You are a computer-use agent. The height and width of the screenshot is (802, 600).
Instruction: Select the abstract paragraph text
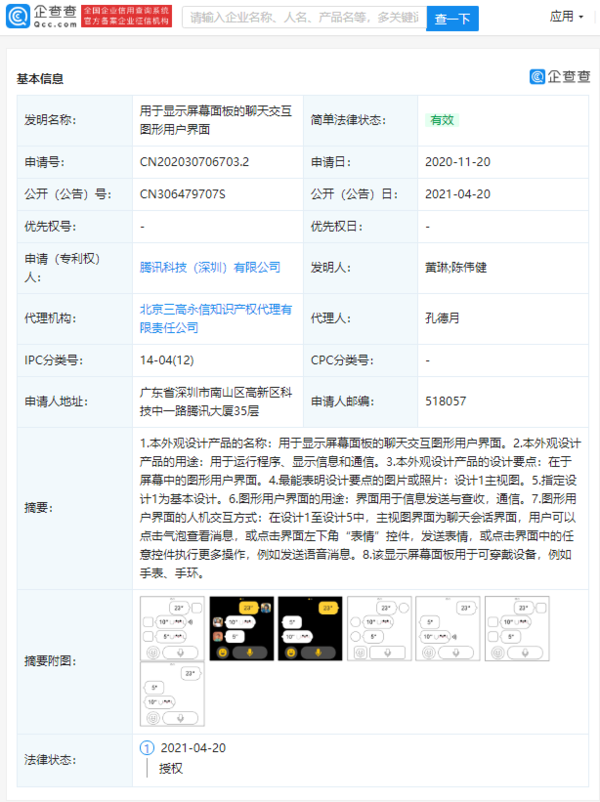360,508
